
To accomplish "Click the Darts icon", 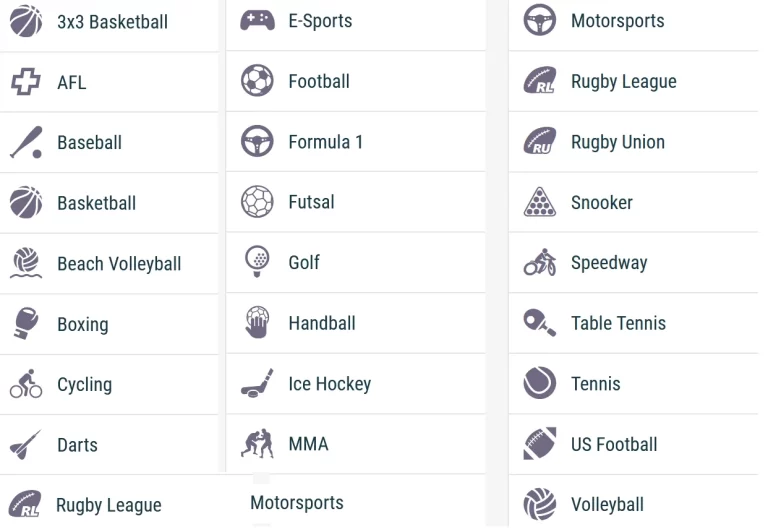I will [26, 445].
